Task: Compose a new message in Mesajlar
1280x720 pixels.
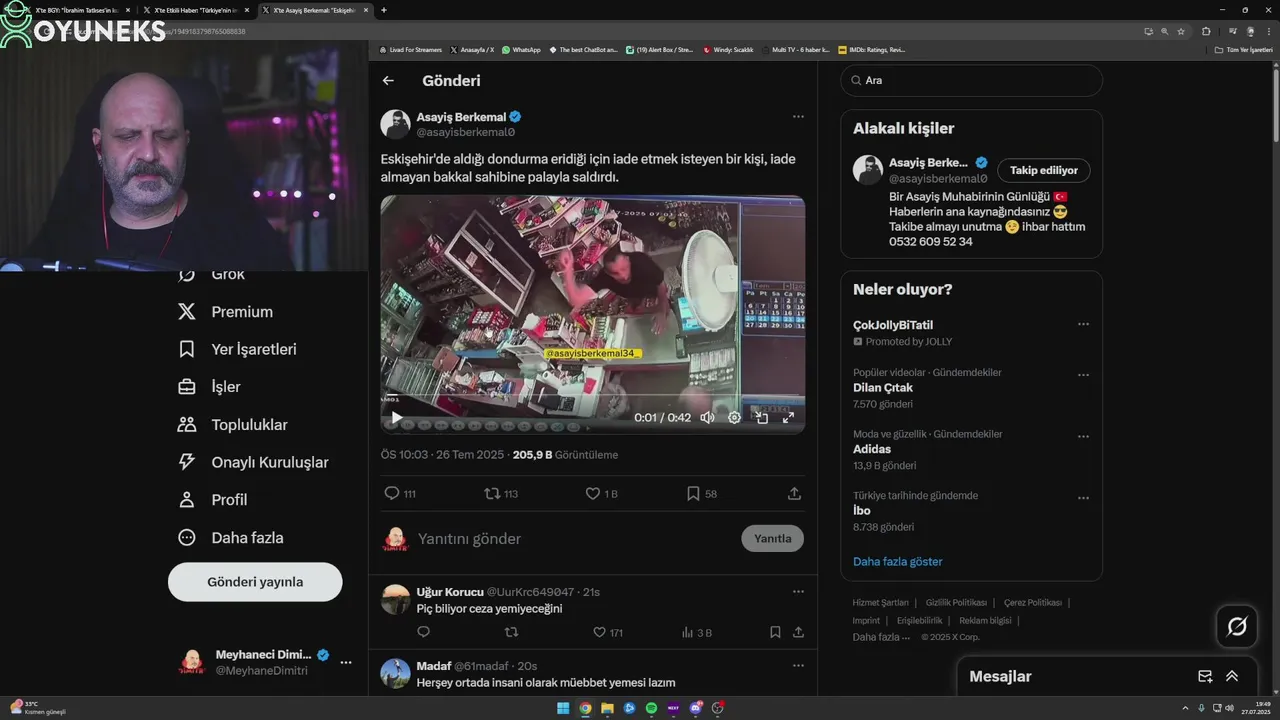Action: pos(1205,677)
